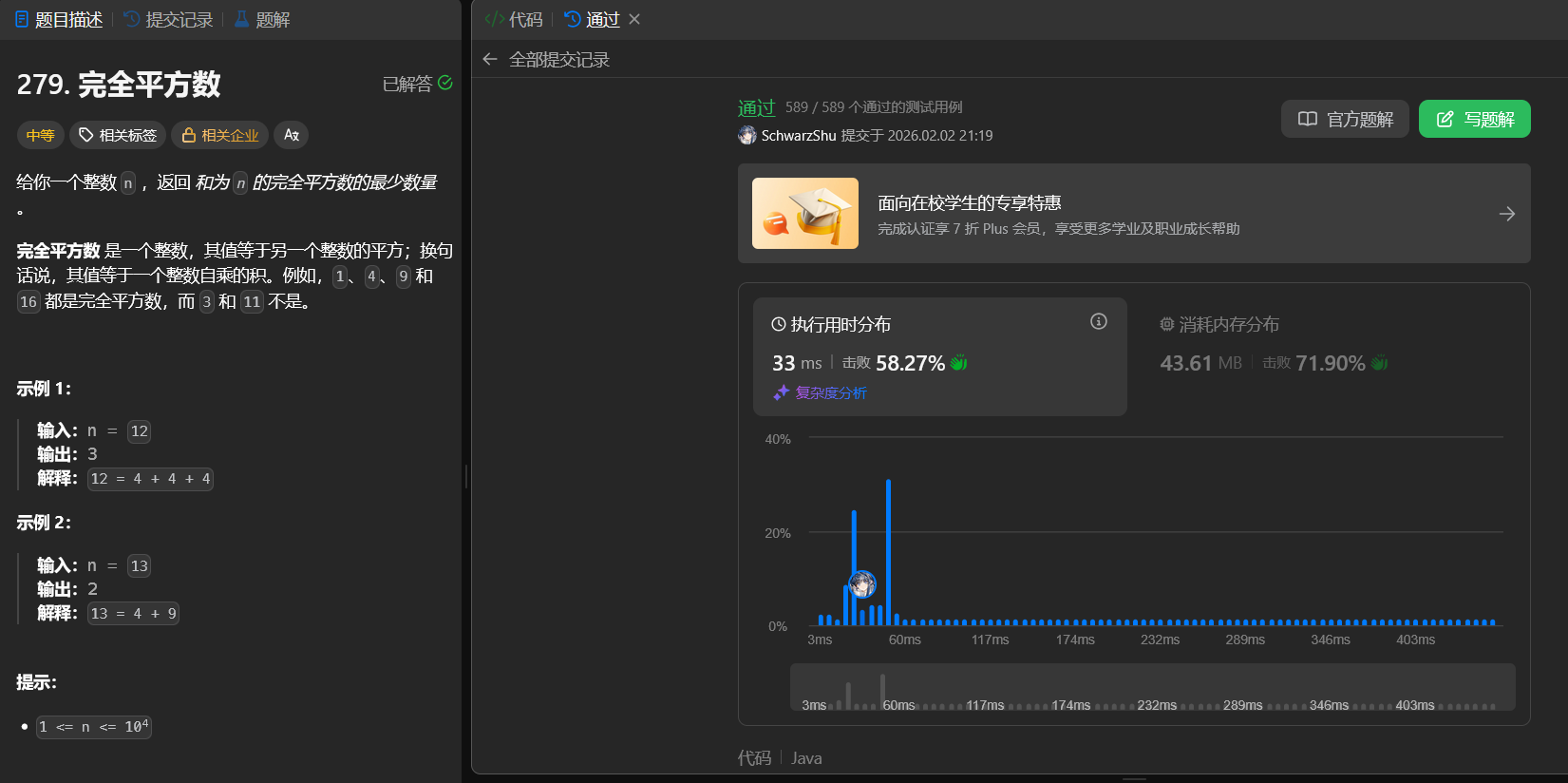1568x783 pixels.
Task: Open the student discount banner arrow
Action: (1506, 214)
